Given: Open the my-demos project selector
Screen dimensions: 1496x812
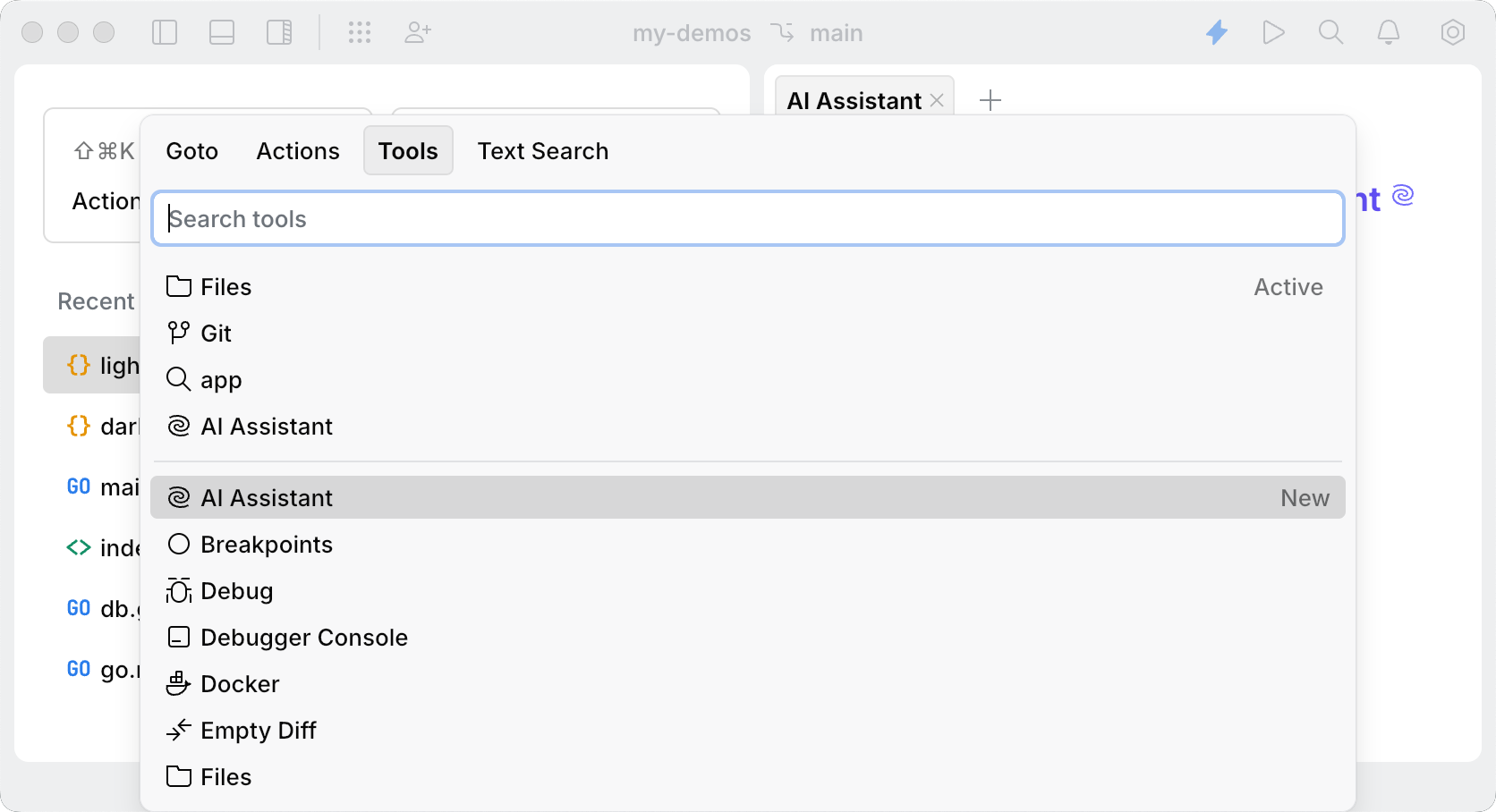Looking at the screenshot, I should click(692, 32).
